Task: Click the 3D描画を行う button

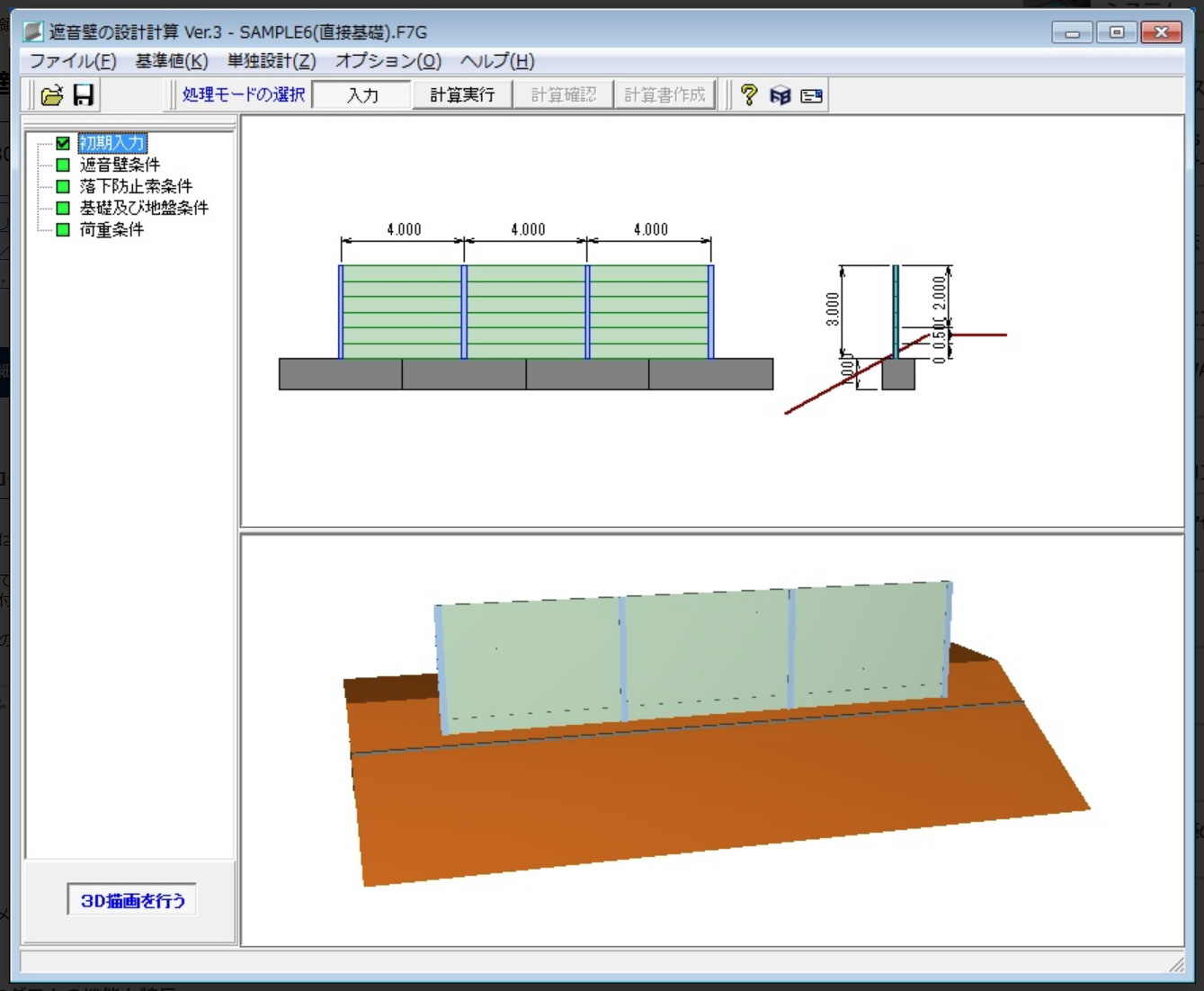Action: tap(132, 900)
